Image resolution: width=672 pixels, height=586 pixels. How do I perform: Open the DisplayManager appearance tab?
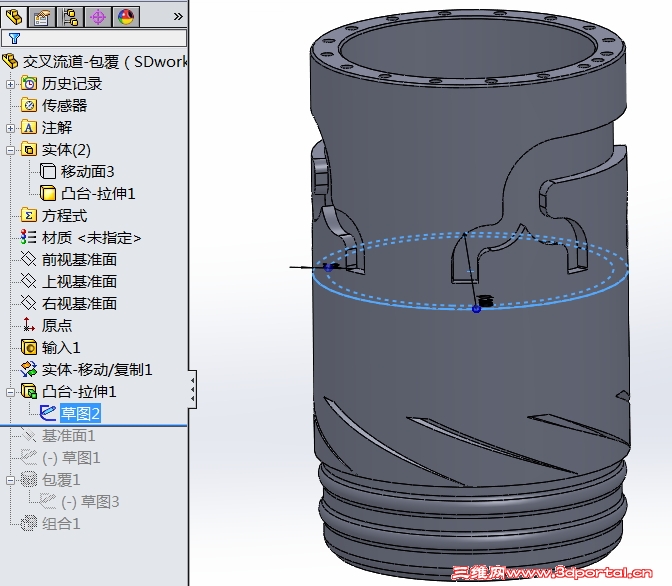pos(126,17)
